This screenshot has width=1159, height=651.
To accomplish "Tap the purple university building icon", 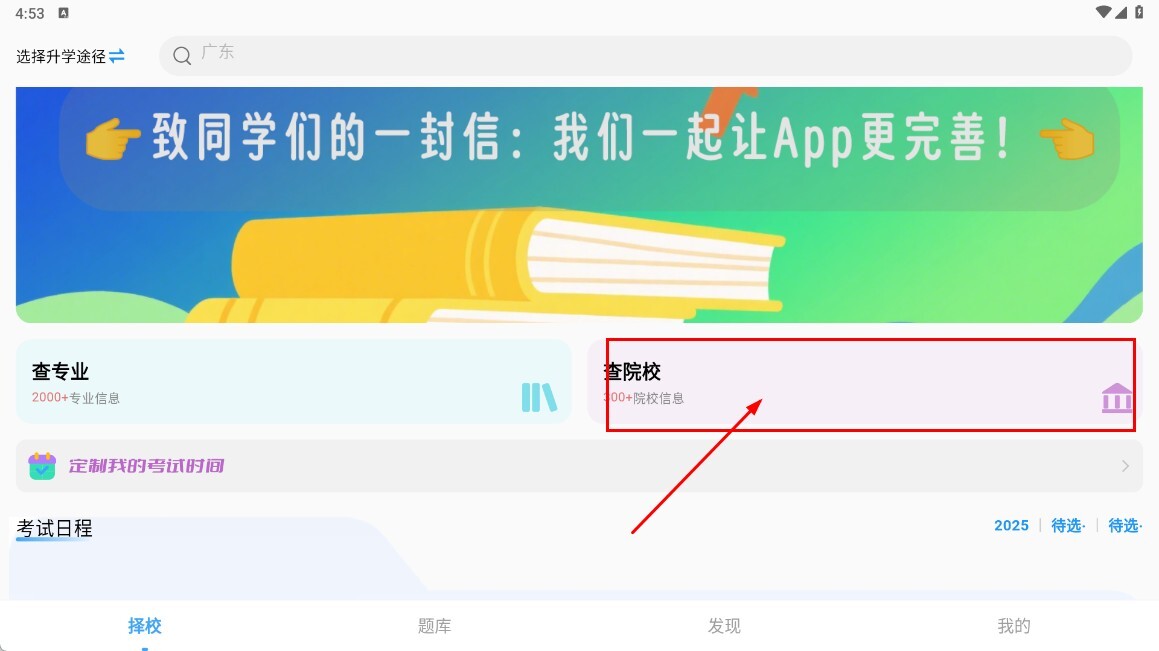I will [x=1116, y=398].
